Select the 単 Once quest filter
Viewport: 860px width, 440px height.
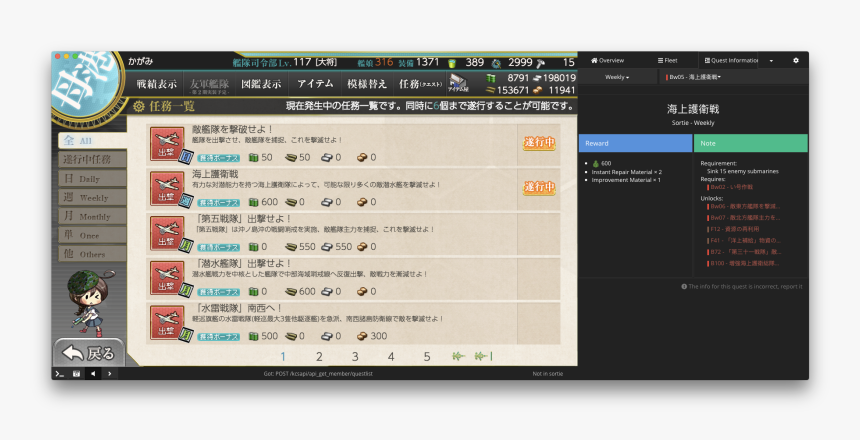click(92, 235)
